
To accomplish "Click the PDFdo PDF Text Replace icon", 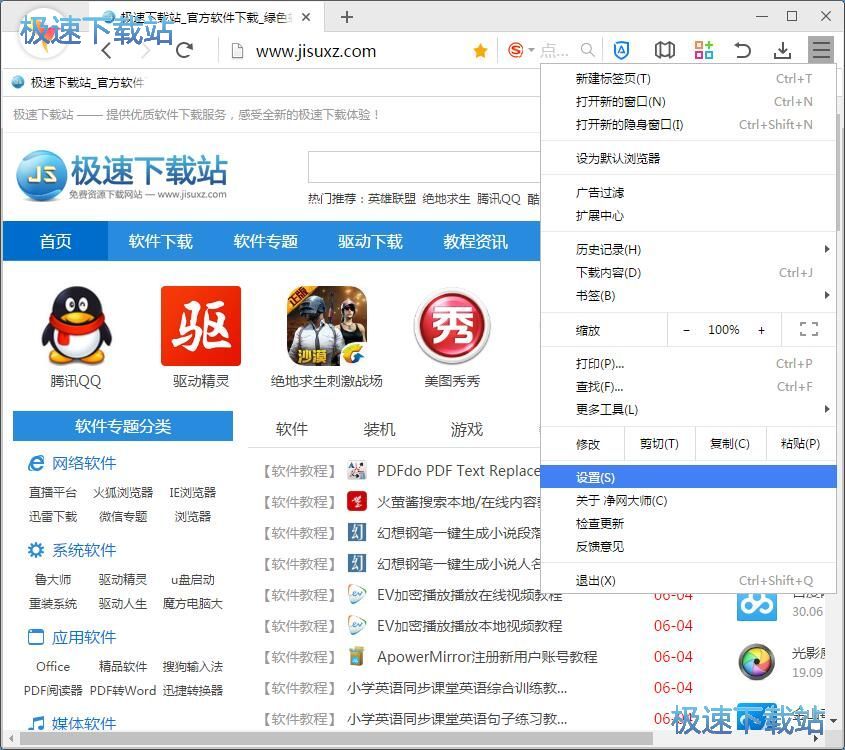I will (357, 471).
